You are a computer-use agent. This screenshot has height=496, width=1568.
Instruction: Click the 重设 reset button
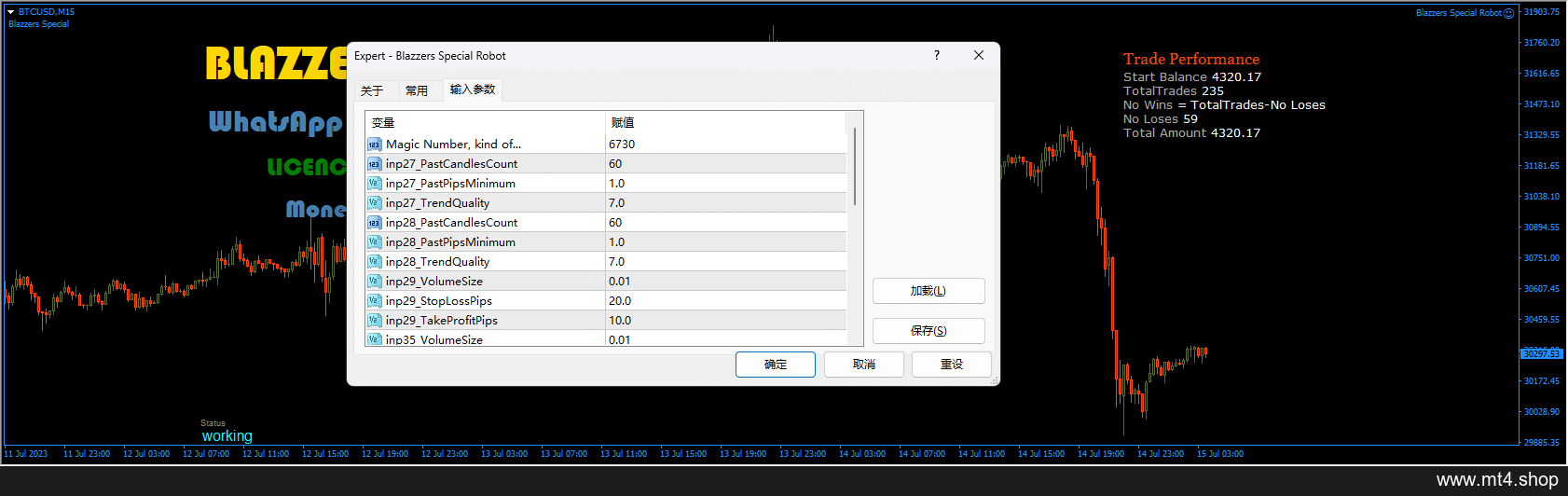tap(952, 365)
